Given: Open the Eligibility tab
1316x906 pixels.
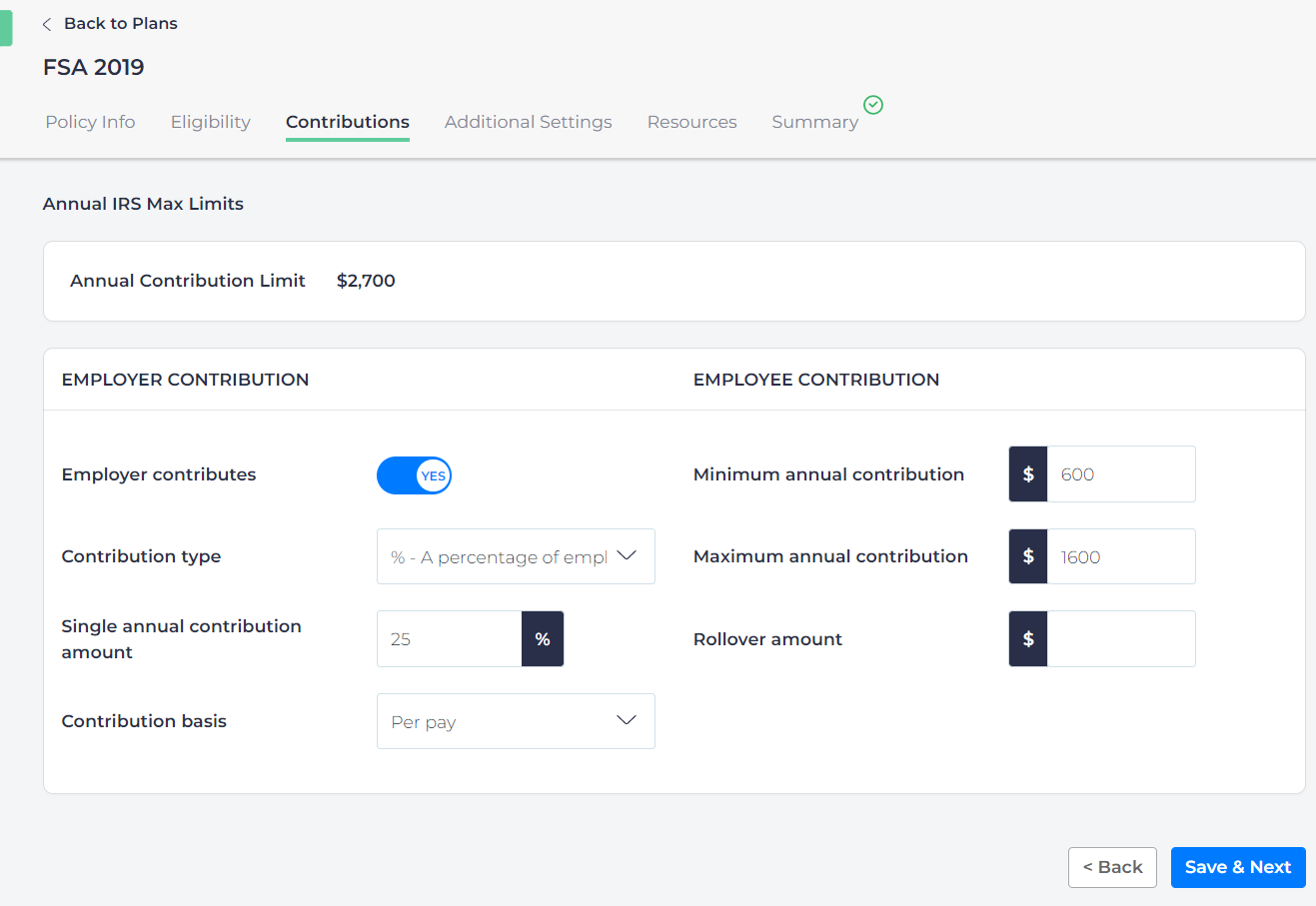Looking at the screenshot, I should click(x=210, y=122).
